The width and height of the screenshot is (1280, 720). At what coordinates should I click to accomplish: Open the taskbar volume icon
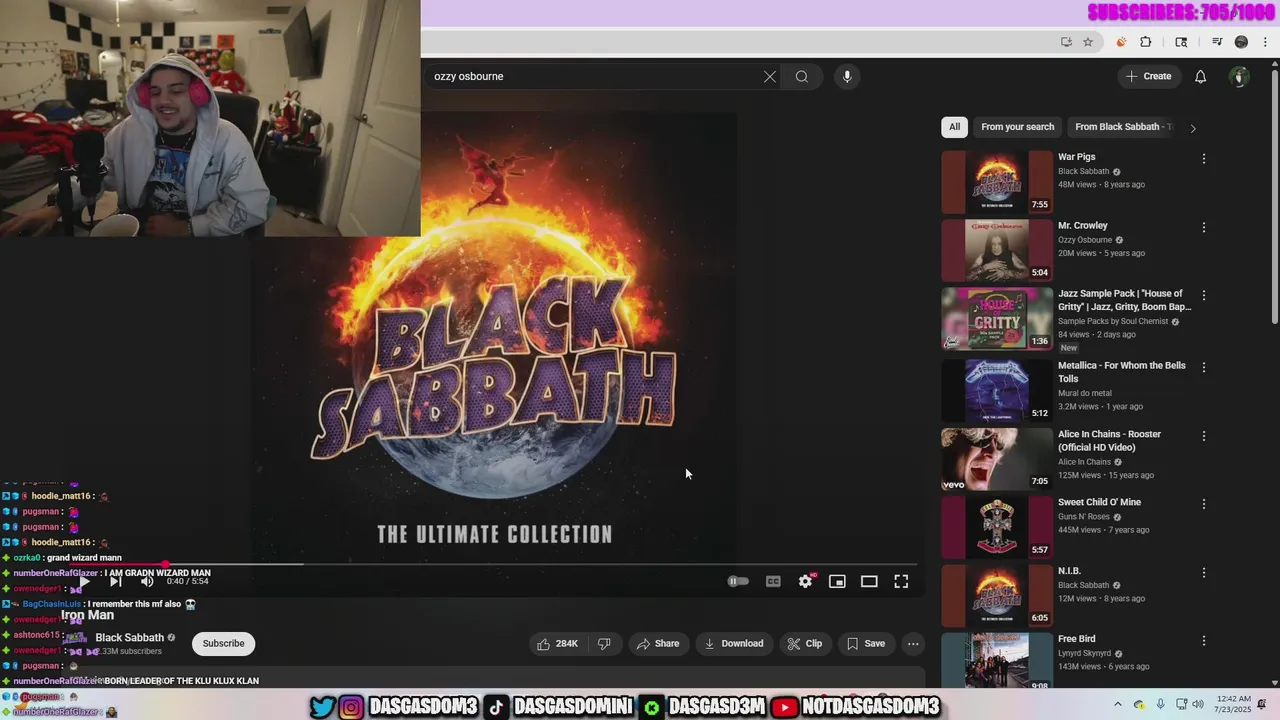(1198, 704)
